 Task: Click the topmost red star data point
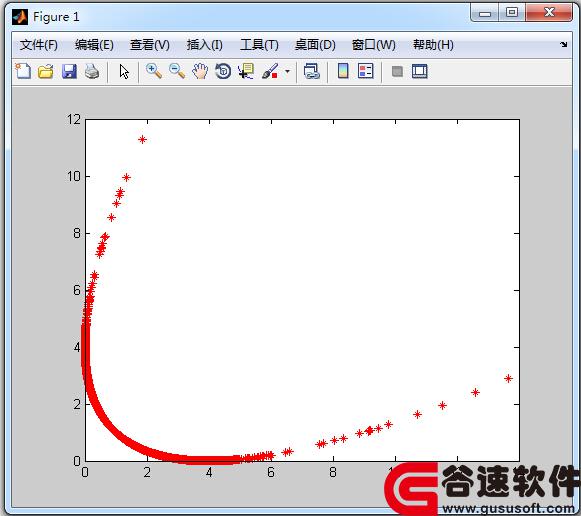click(142, 140)
